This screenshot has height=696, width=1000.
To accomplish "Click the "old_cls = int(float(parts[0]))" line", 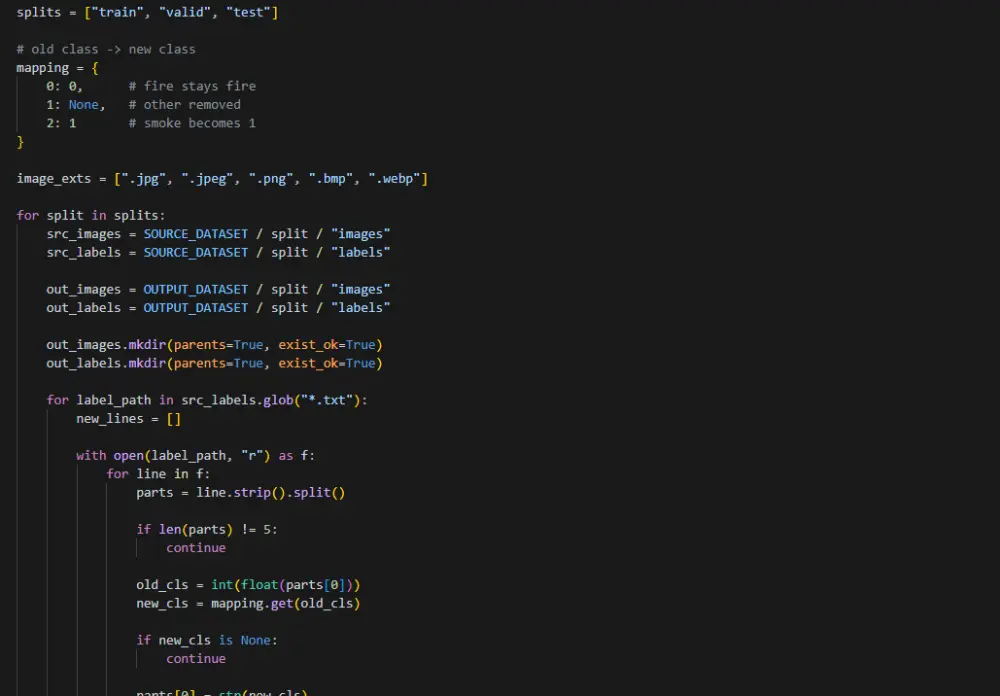I will tap(248, 585).
